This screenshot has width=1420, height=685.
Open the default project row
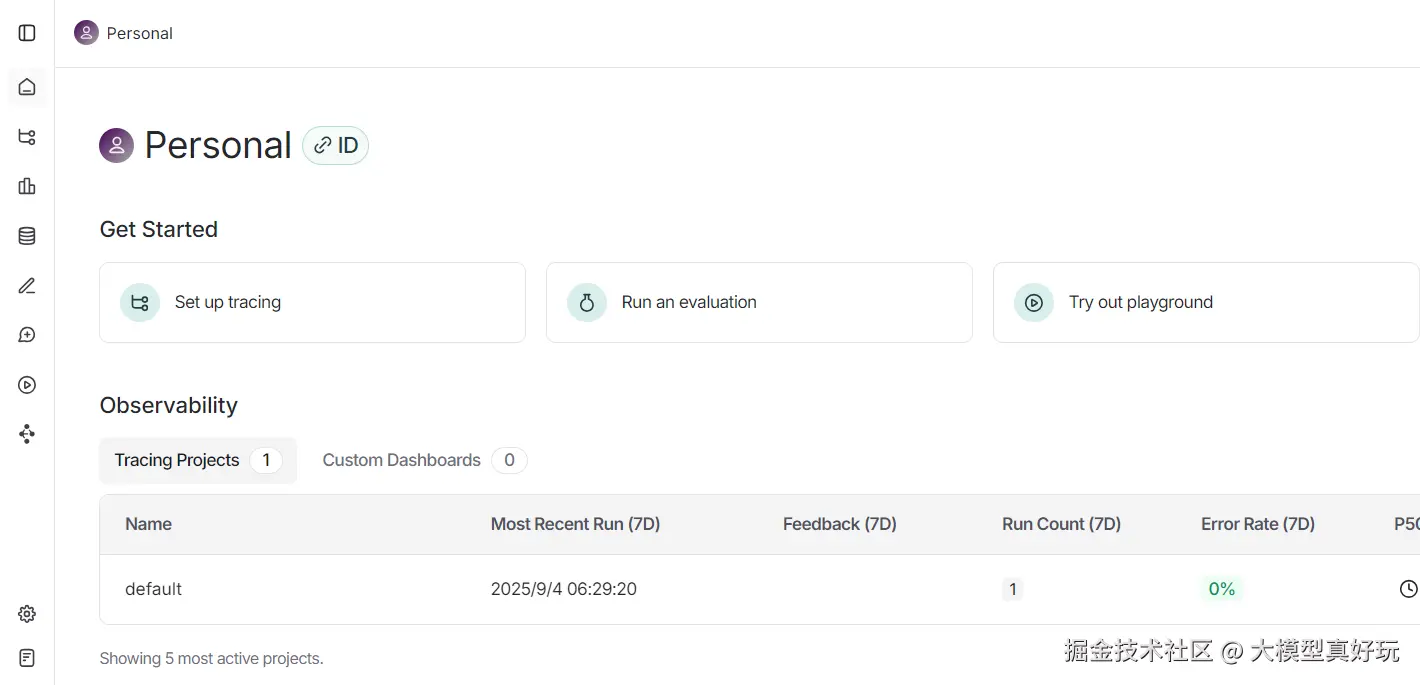(x=154, y=589)
